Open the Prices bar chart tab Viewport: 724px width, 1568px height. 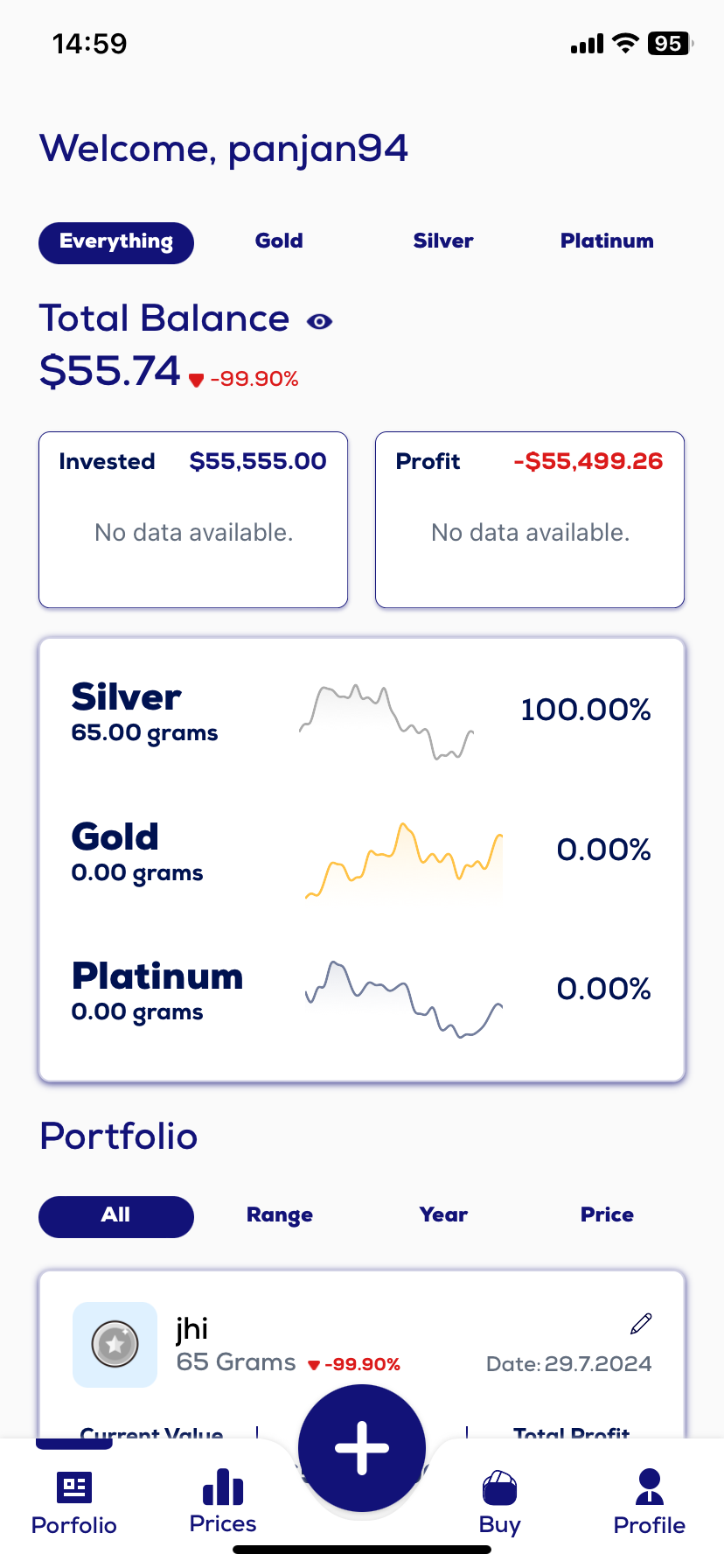click(x=223, y=1501)
